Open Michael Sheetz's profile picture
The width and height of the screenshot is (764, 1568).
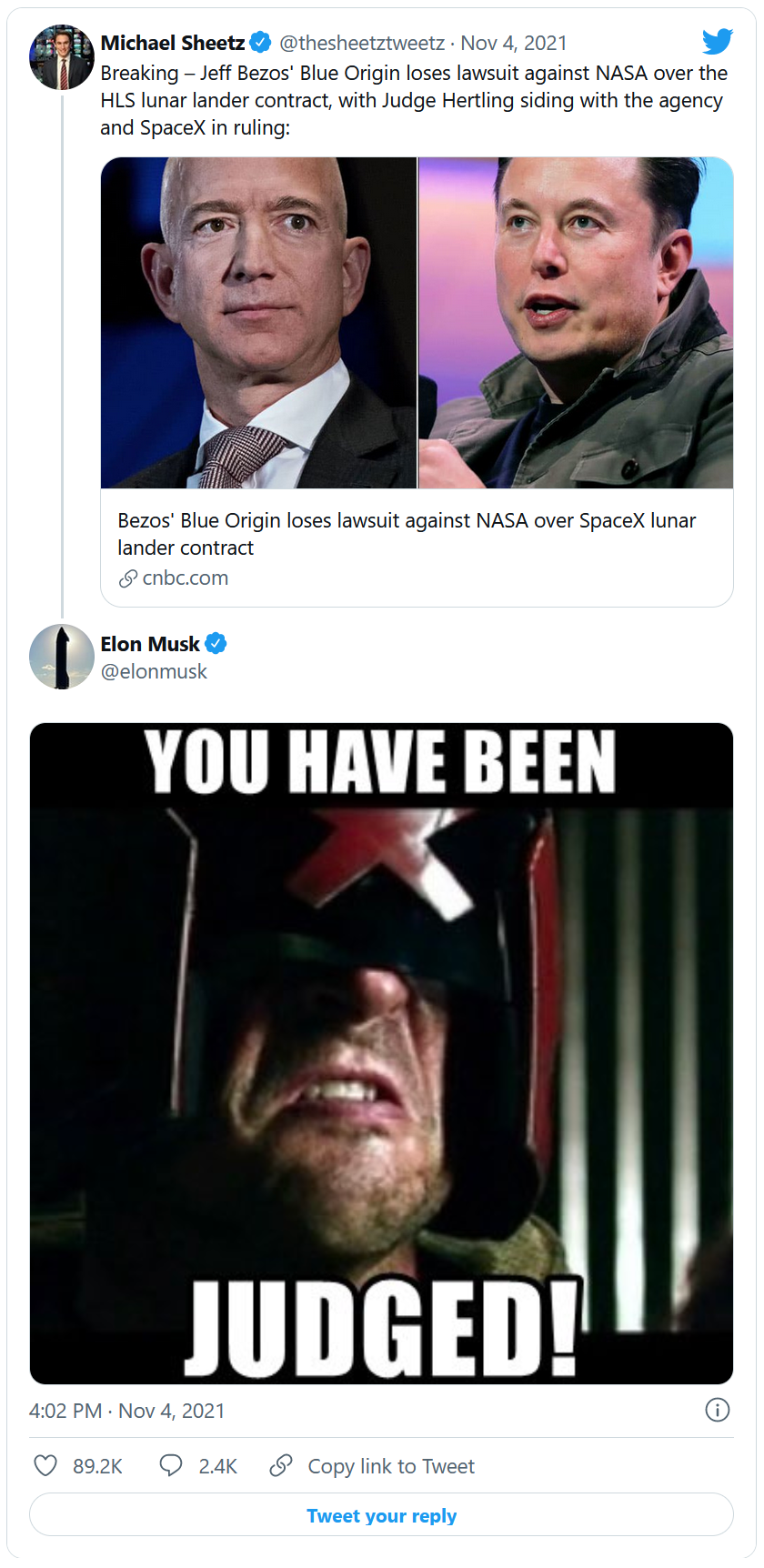click(x=62, y=57)
